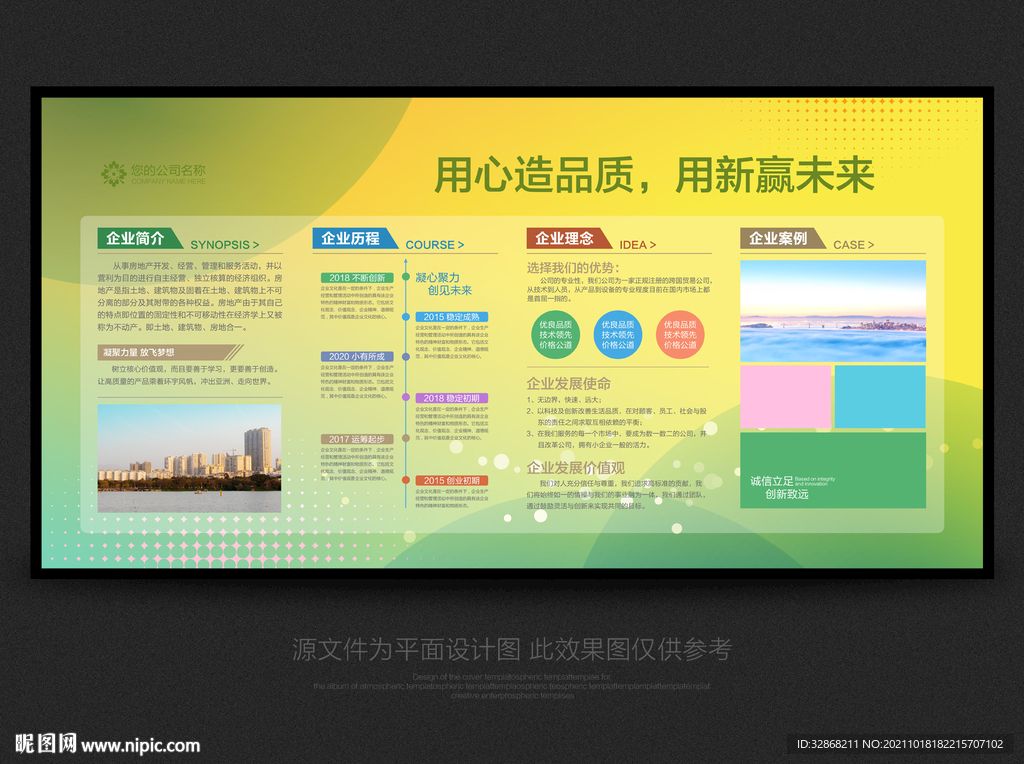Click the 凝心聚力 创见未来 slogan
Image resolution: width=1024 pixels, height=764 pixels.
443,284
